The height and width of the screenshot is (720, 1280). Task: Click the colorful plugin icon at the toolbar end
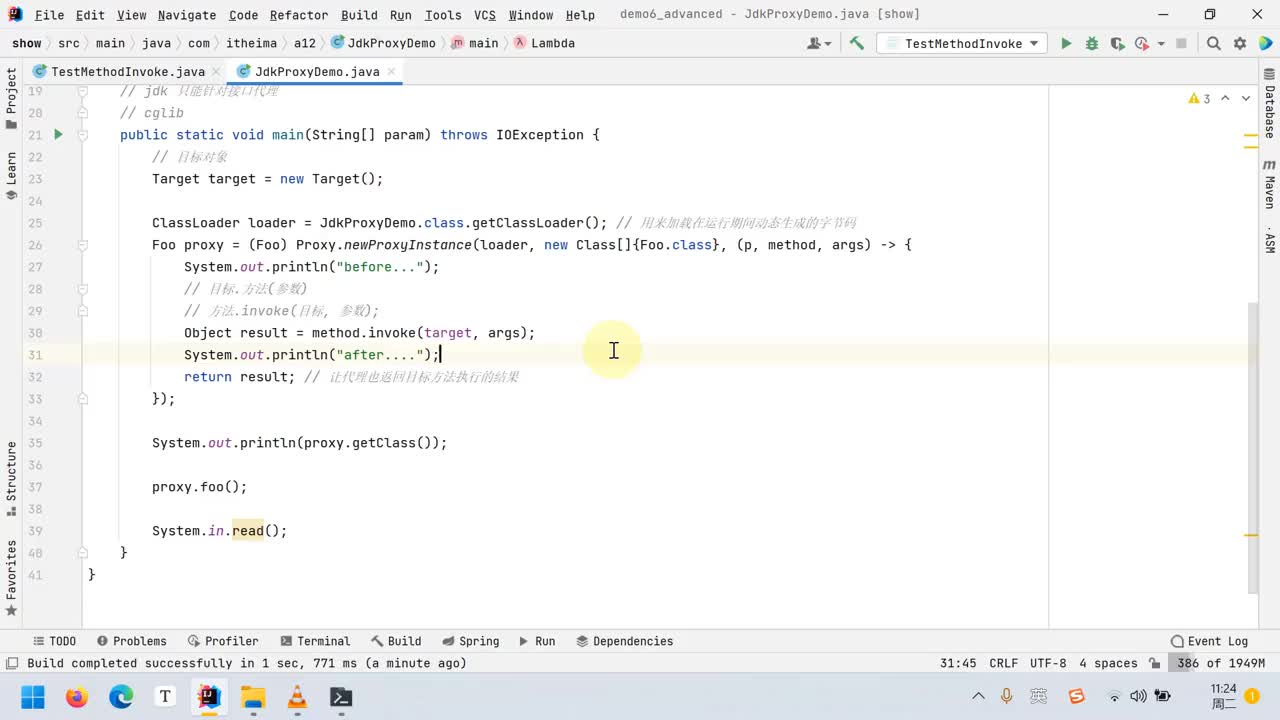coord(1265,43)
